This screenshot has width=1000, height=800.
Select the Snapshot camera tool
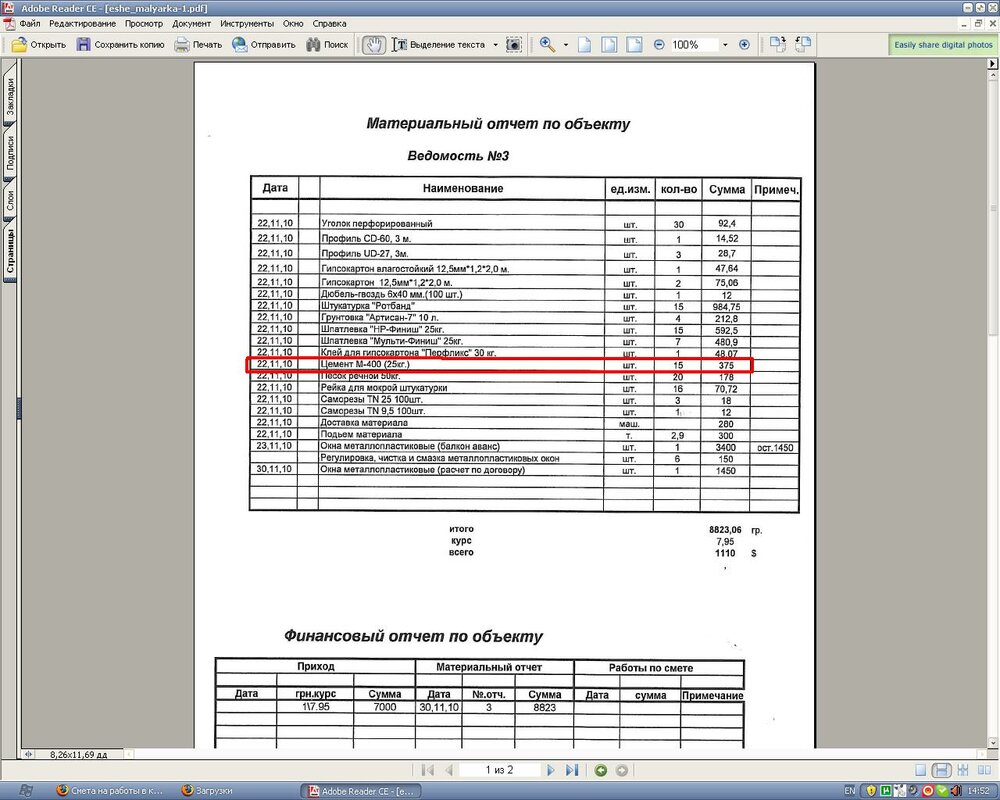tap(513, 45)
